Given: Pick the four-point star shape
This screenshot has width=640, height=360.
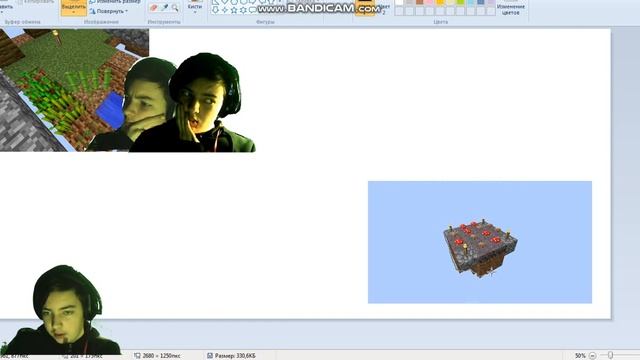Looking at the screenshot, I should [224, 10].
